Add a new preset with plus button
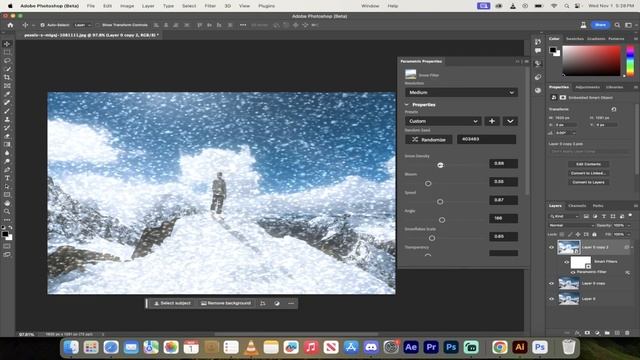Viewport: 640px width, 360px height. (492, 121)
